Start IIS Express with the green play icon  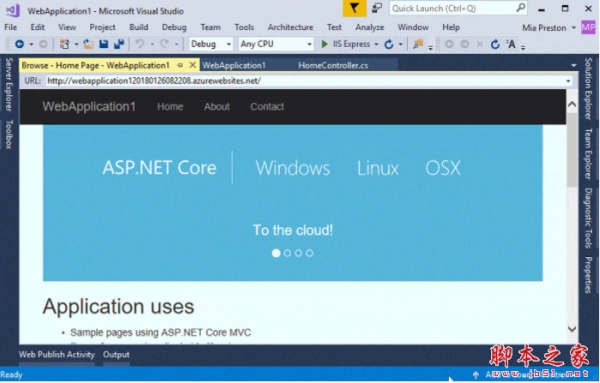(x=324, y=44)
